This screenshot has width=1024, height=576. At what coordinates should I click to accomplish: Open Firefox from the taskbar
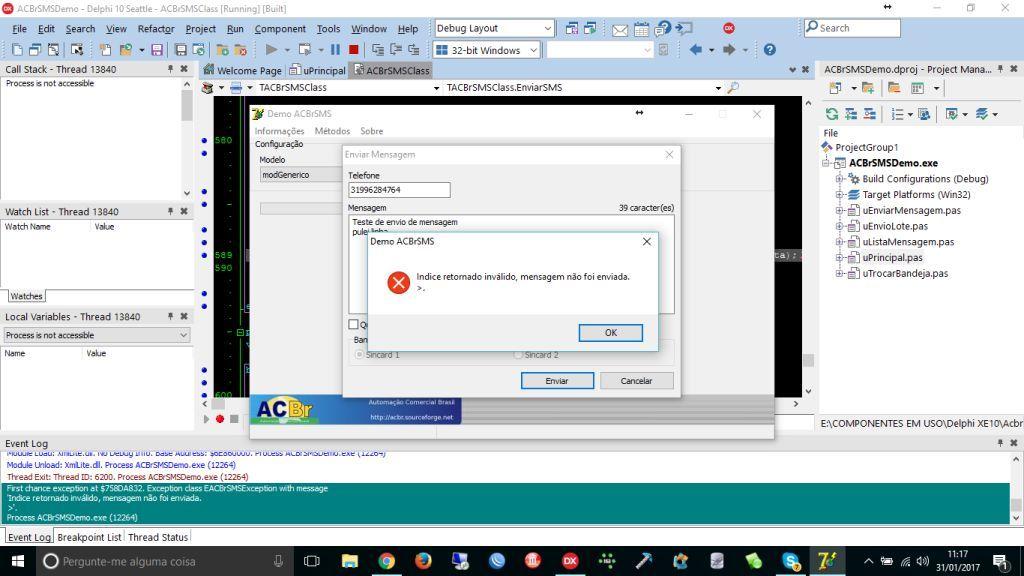point(423,561)
